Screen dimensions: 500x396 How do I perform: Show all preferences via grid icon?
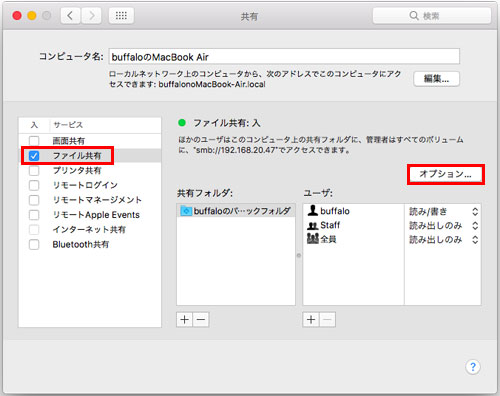pos(121,16)
